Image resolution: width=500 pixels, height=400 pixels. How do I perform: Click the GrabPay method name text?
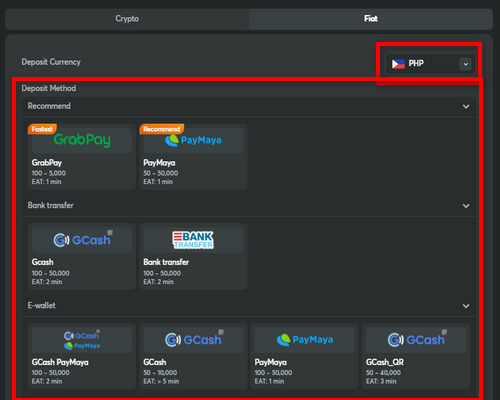pos(47,163)
